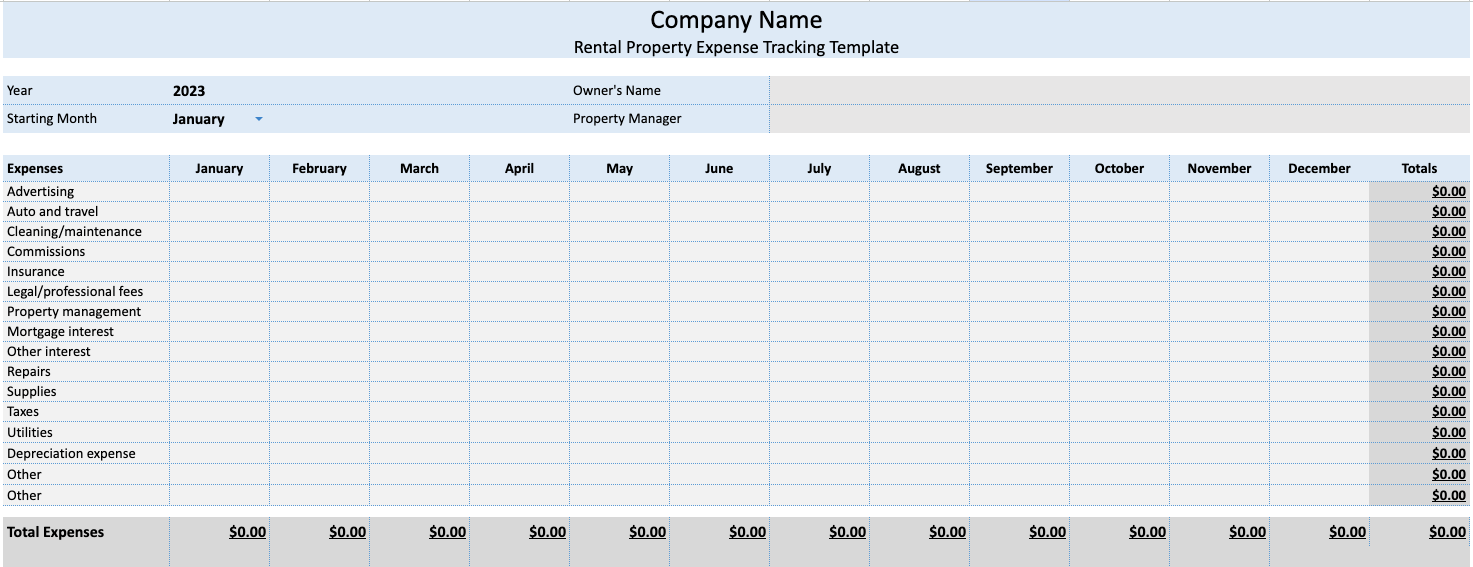The height and width of the screenshot is (567, 1473).
Task: Click the Total Expenses amount for July
Action: (847, 532)
